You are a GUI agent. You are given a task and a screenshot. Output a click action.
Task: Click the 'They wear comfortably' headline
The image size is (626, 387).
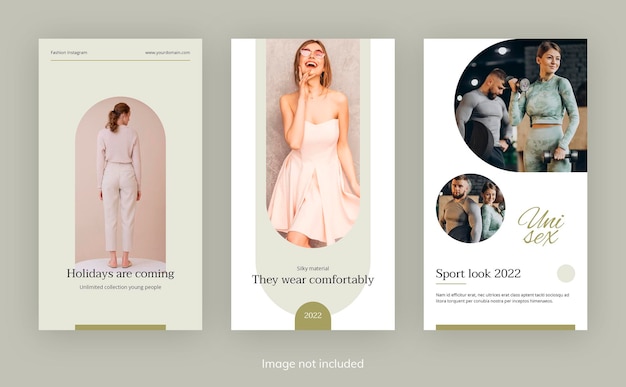click(313, 279)
